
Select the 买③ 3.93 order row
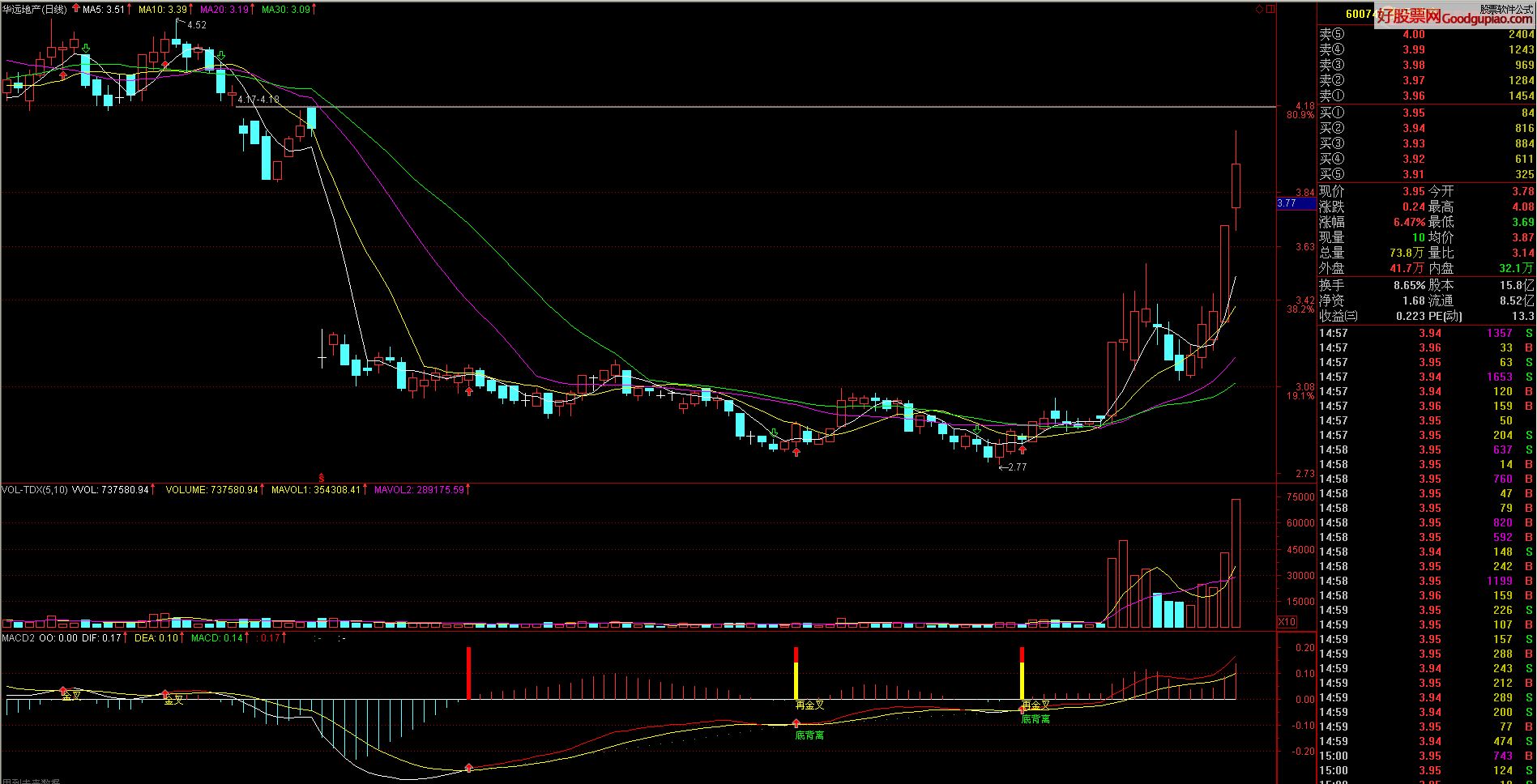1426,143
